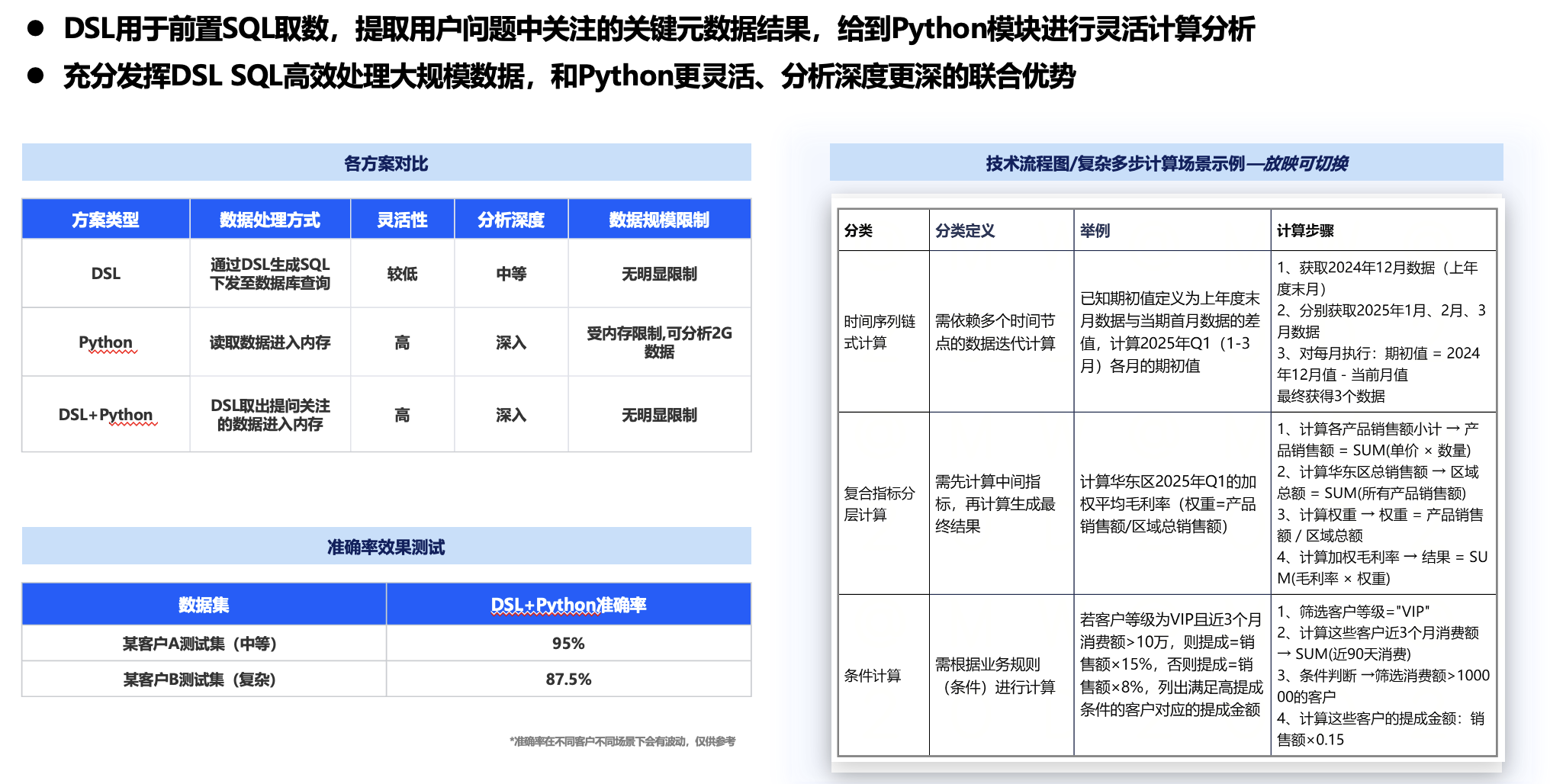Click "高" in the Python row
The image size is (1550, 784).
403,342
